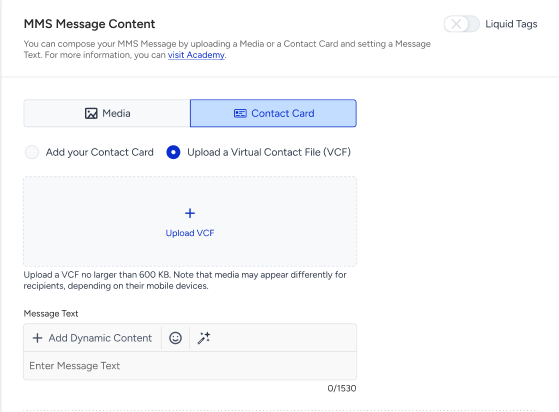Switch to the Media tab
Image resolution: width=559 pixels, height=412 pixels.
point(107,113)
